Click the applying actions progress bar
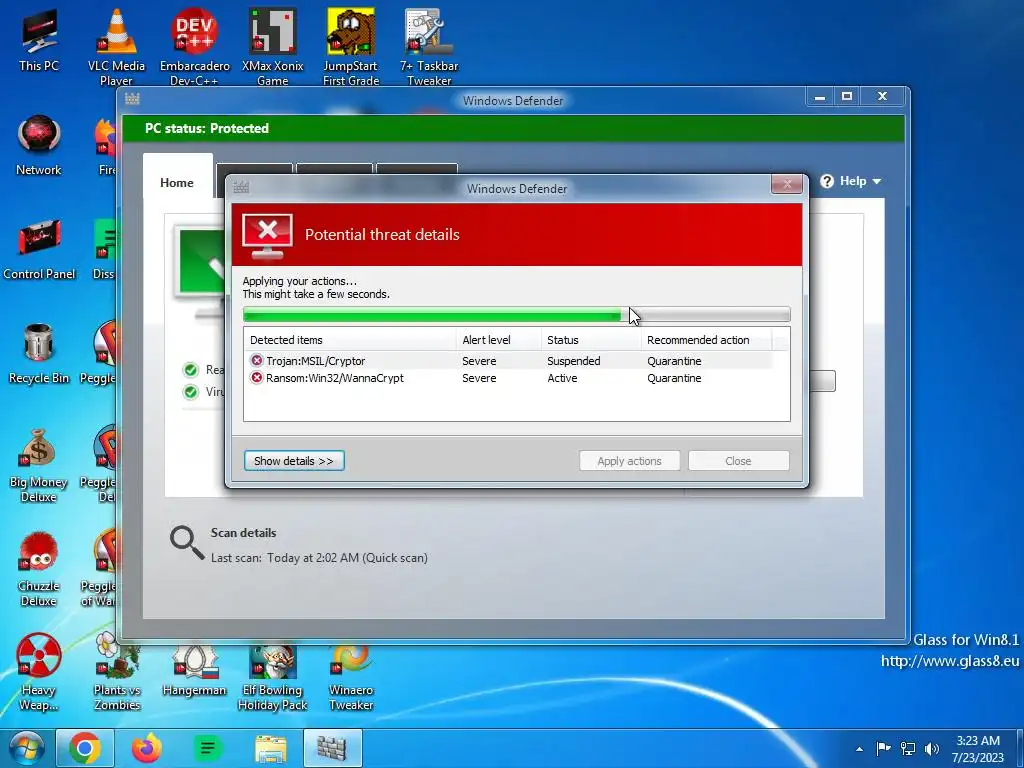 pos(516,315)
